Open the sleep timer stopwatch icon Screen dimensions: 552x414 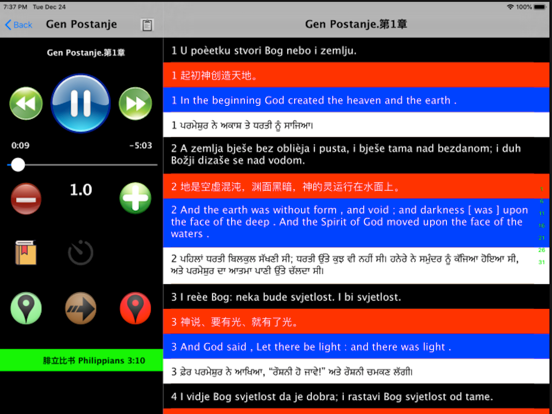(x=81, y=252)
